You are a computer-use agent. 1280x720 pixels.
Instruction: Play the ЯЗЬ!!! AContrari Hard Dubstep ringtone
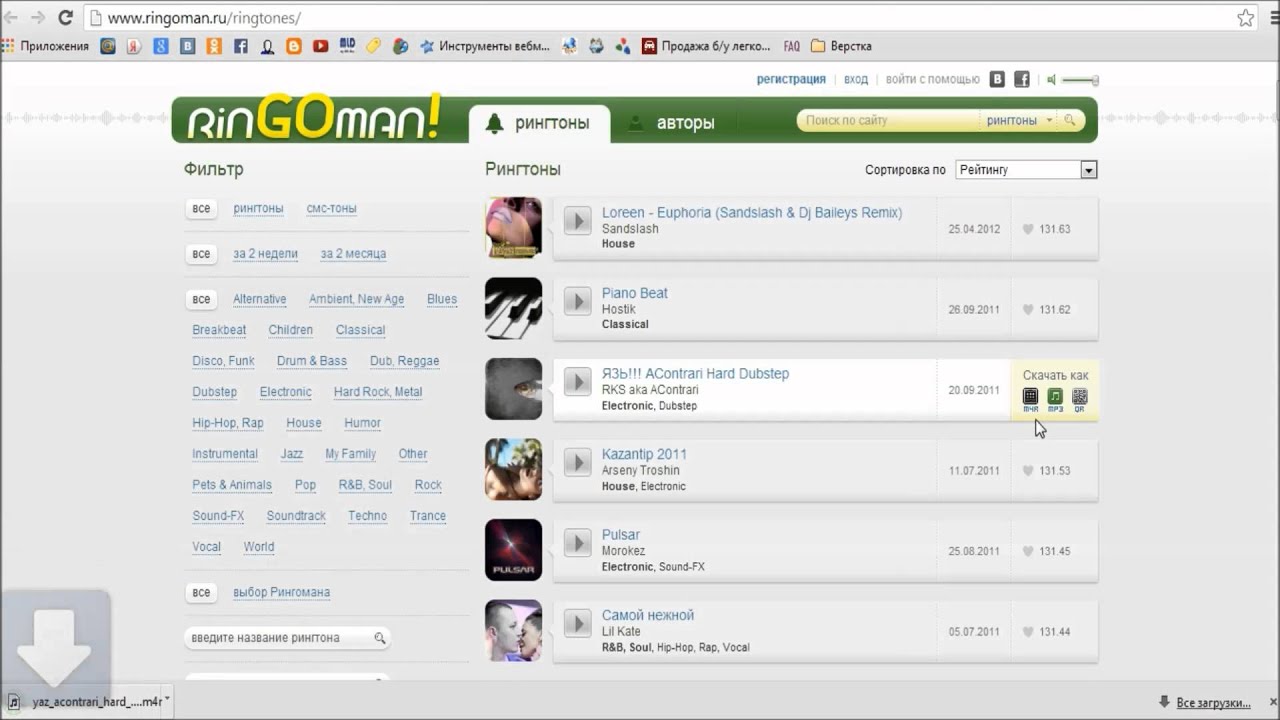tap(577, 381)
